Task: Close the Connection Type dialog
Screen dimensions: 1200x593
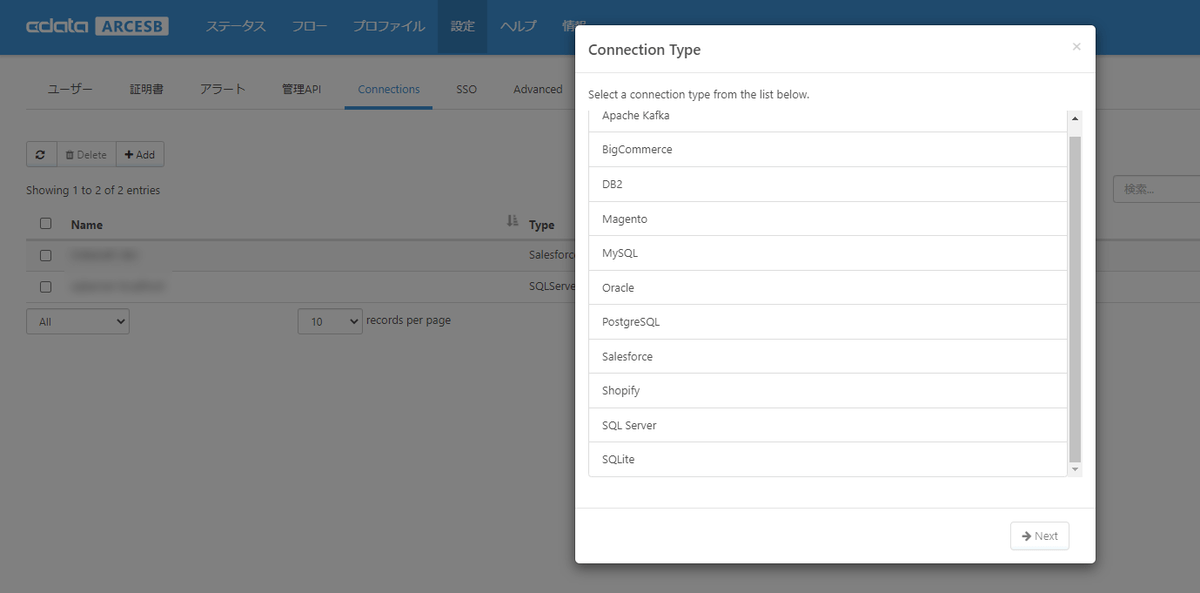Action: (x=1076, y=46)
